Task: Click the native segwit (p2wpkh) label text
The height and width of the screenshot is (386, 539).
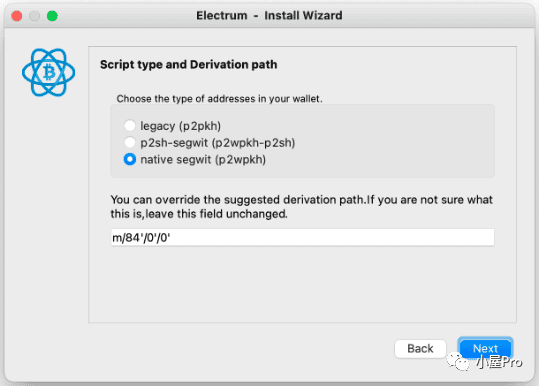Action: pos(203,160)
